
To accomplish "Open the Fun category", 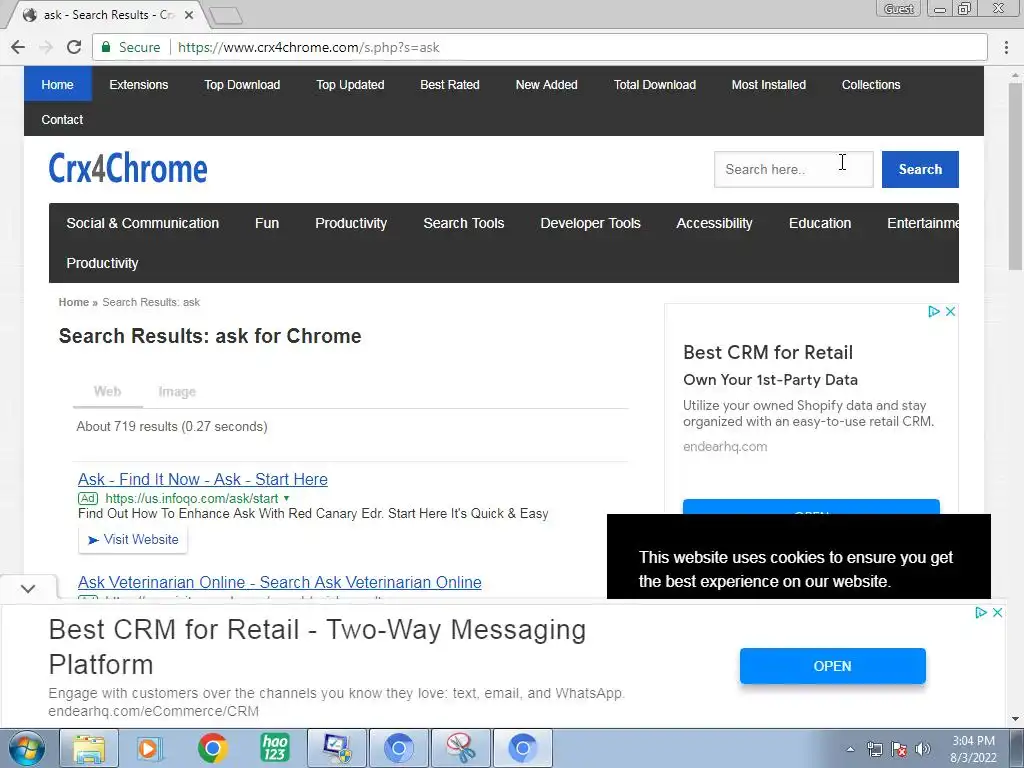I will [266, 223].
